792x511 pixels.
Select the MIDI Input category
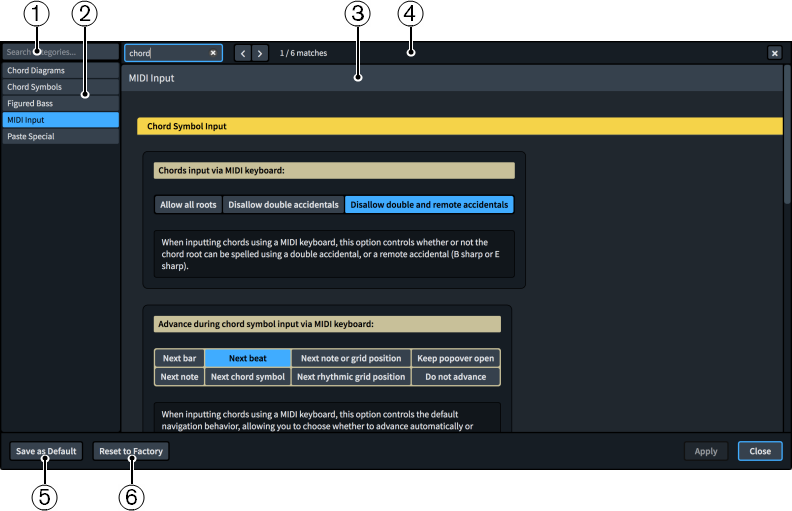click(61, 120)
